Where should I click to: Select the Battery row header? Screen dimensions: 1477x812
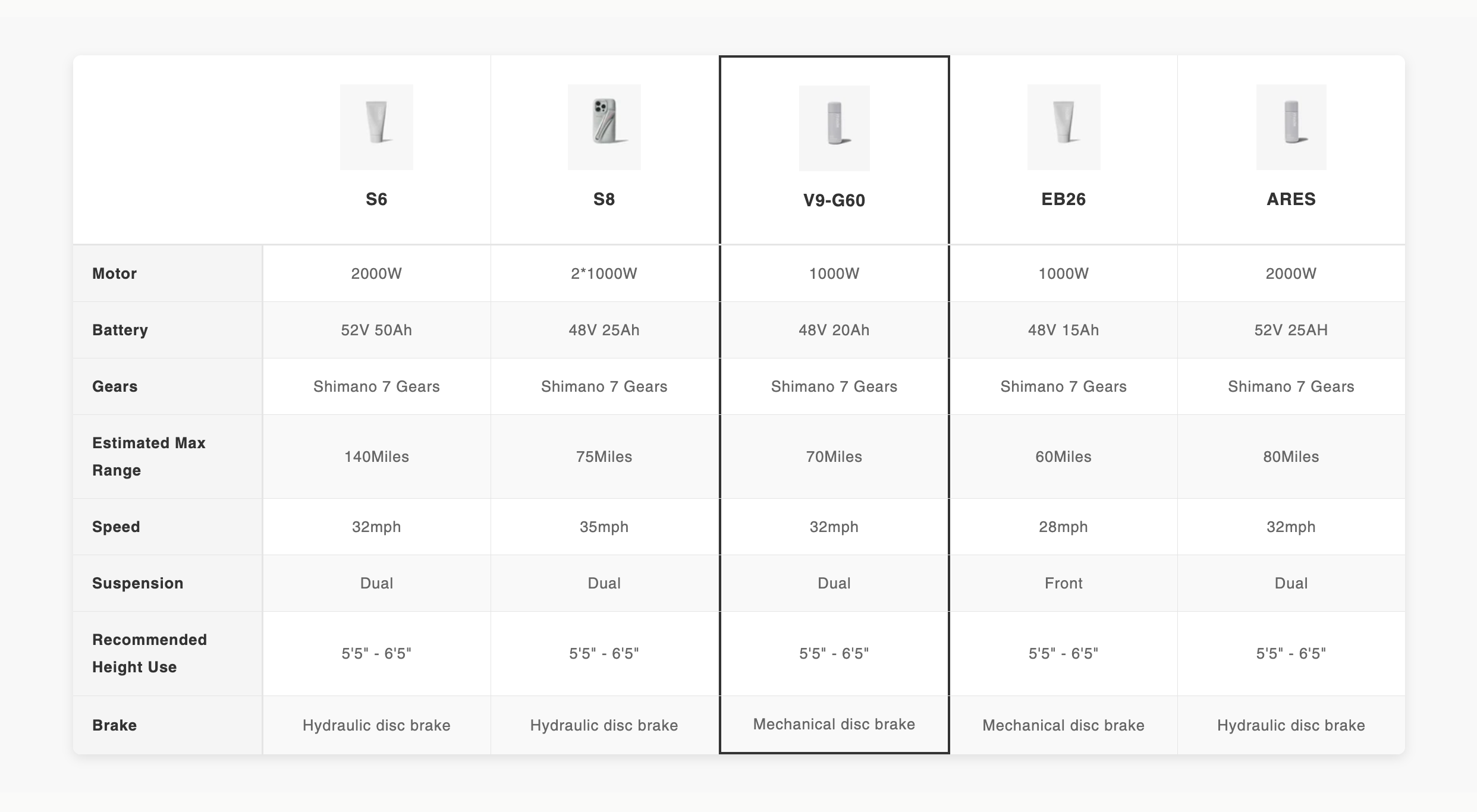click(120, 330)
